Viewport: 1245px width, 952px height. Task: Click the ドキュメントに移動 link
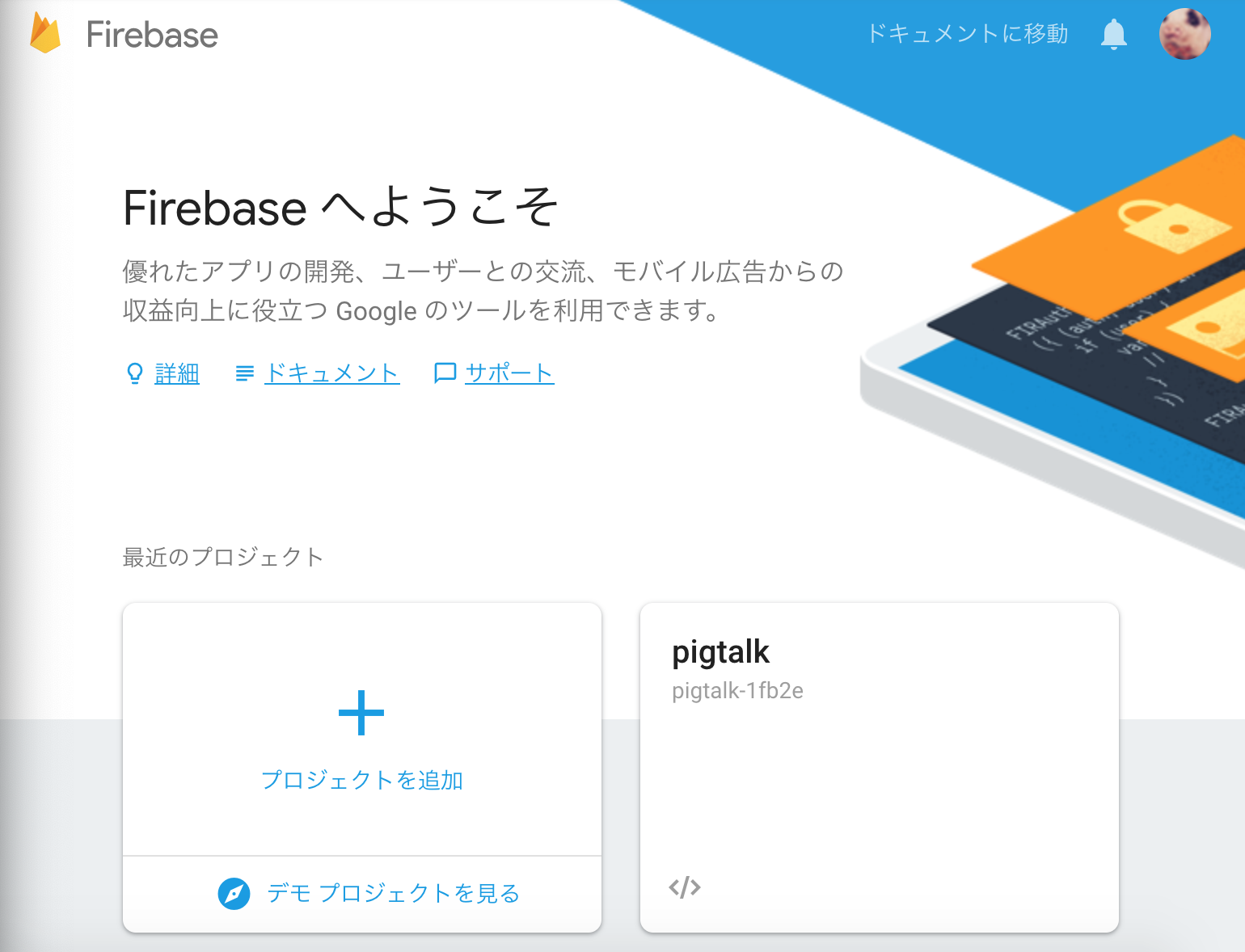tap(967, 34)
